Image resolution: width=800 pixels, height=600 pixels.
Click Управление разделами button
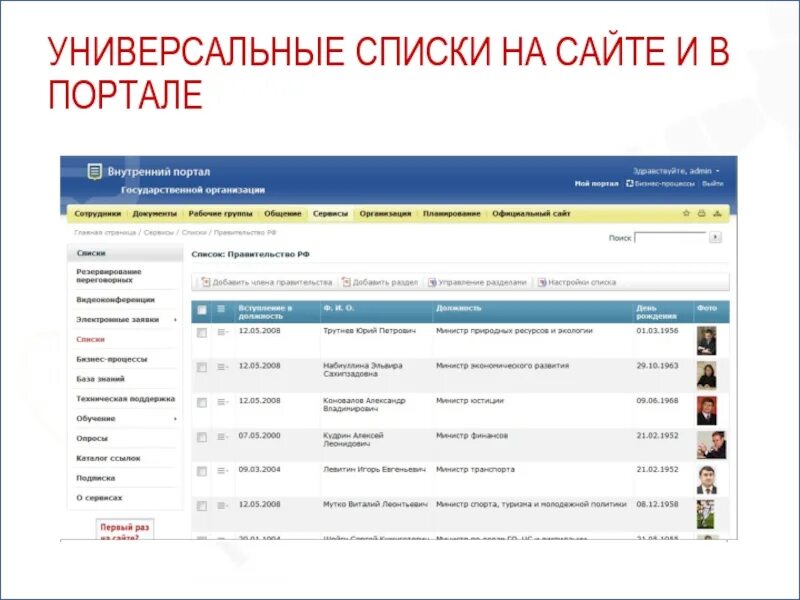pos(477,282)
